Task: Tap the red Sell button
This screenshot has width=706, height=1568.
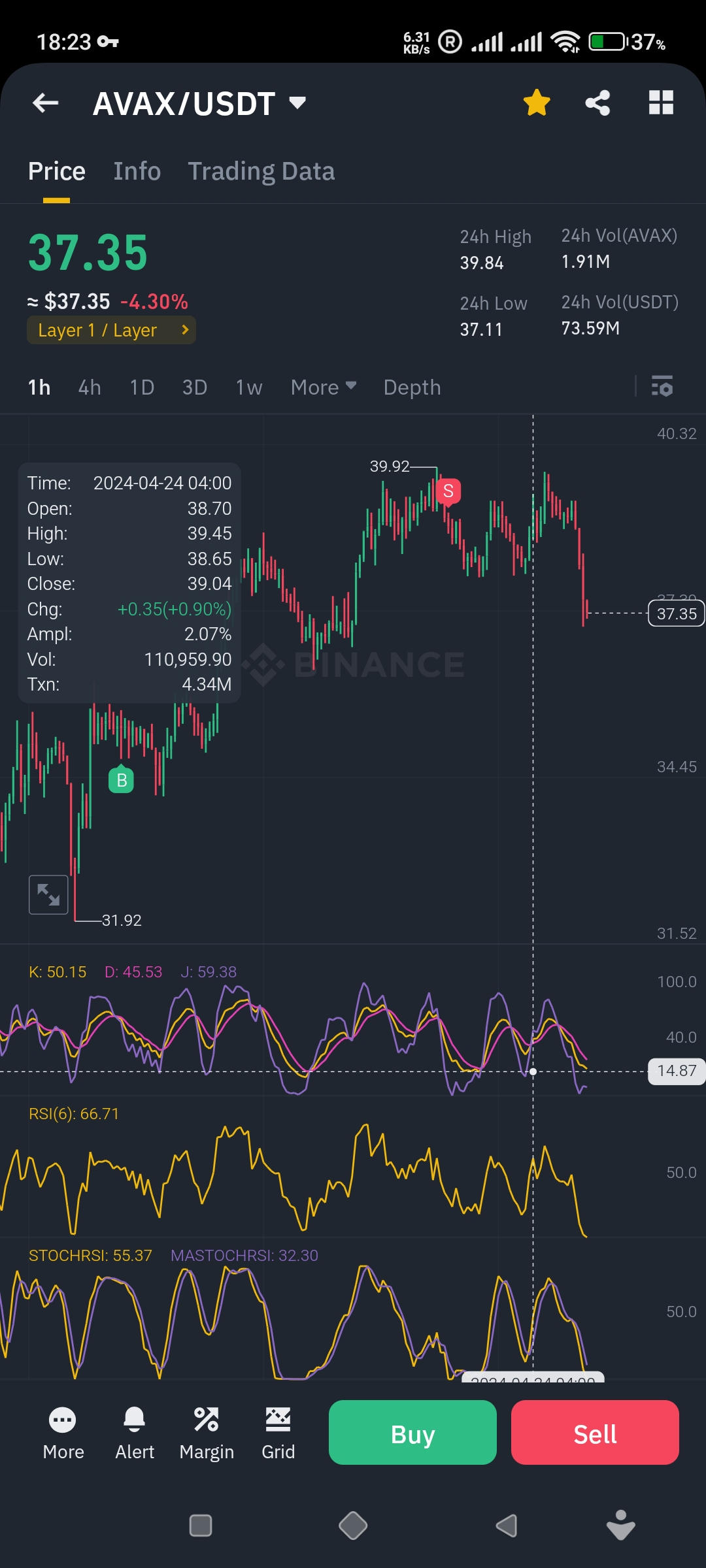Action: point(595,1432)
